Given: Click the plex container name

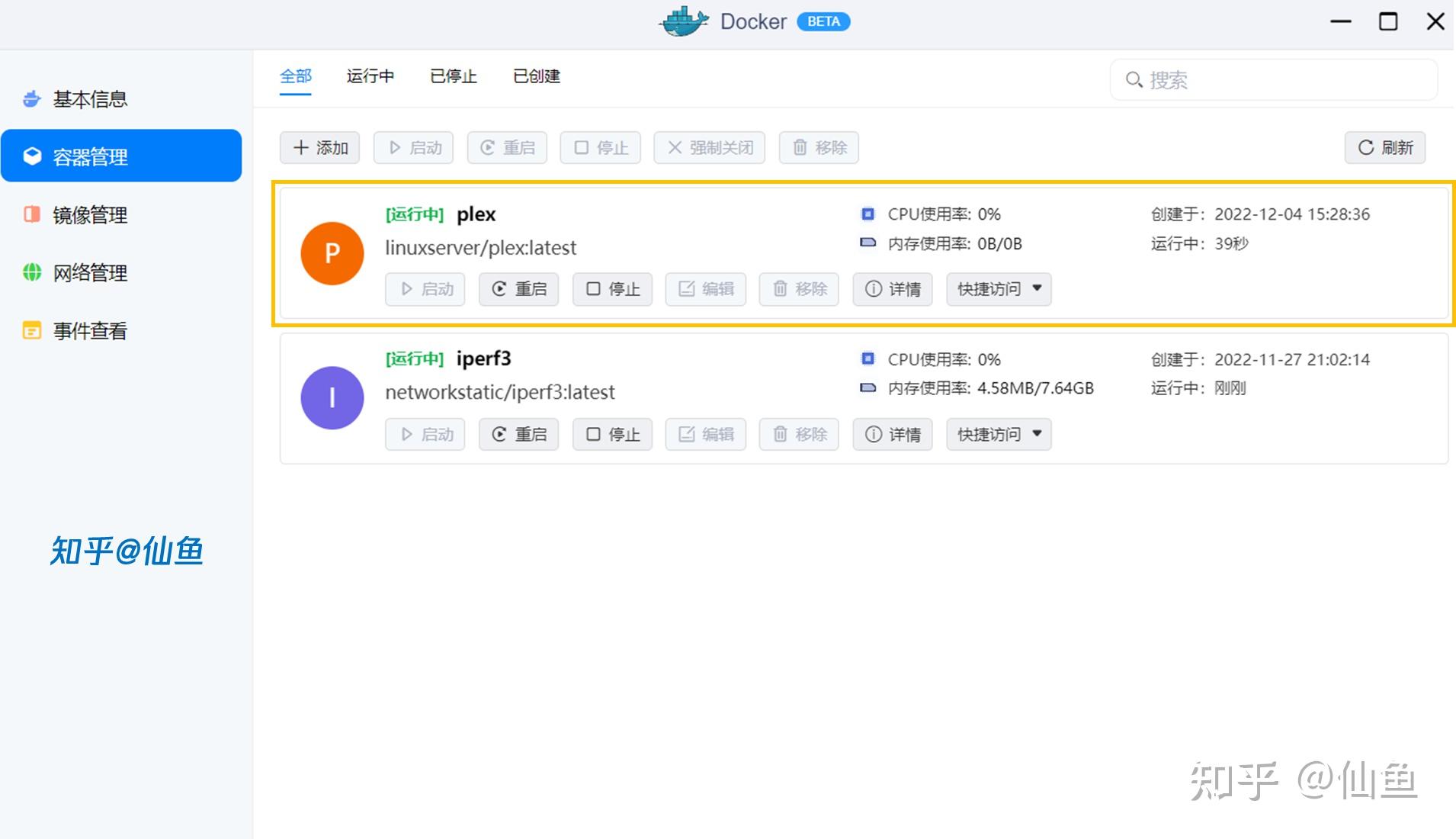Looking at the screenshot, I should click(x=476, y=214).
